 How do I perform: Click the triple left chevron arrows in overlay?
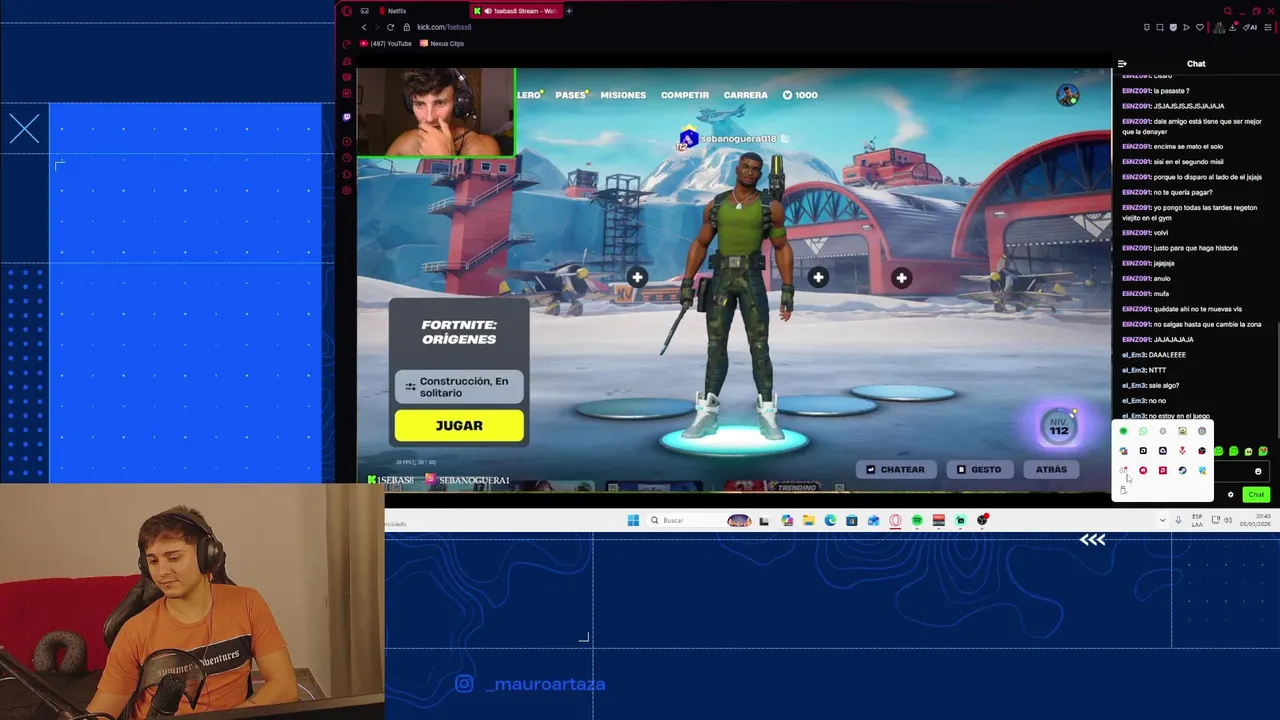1092,540
